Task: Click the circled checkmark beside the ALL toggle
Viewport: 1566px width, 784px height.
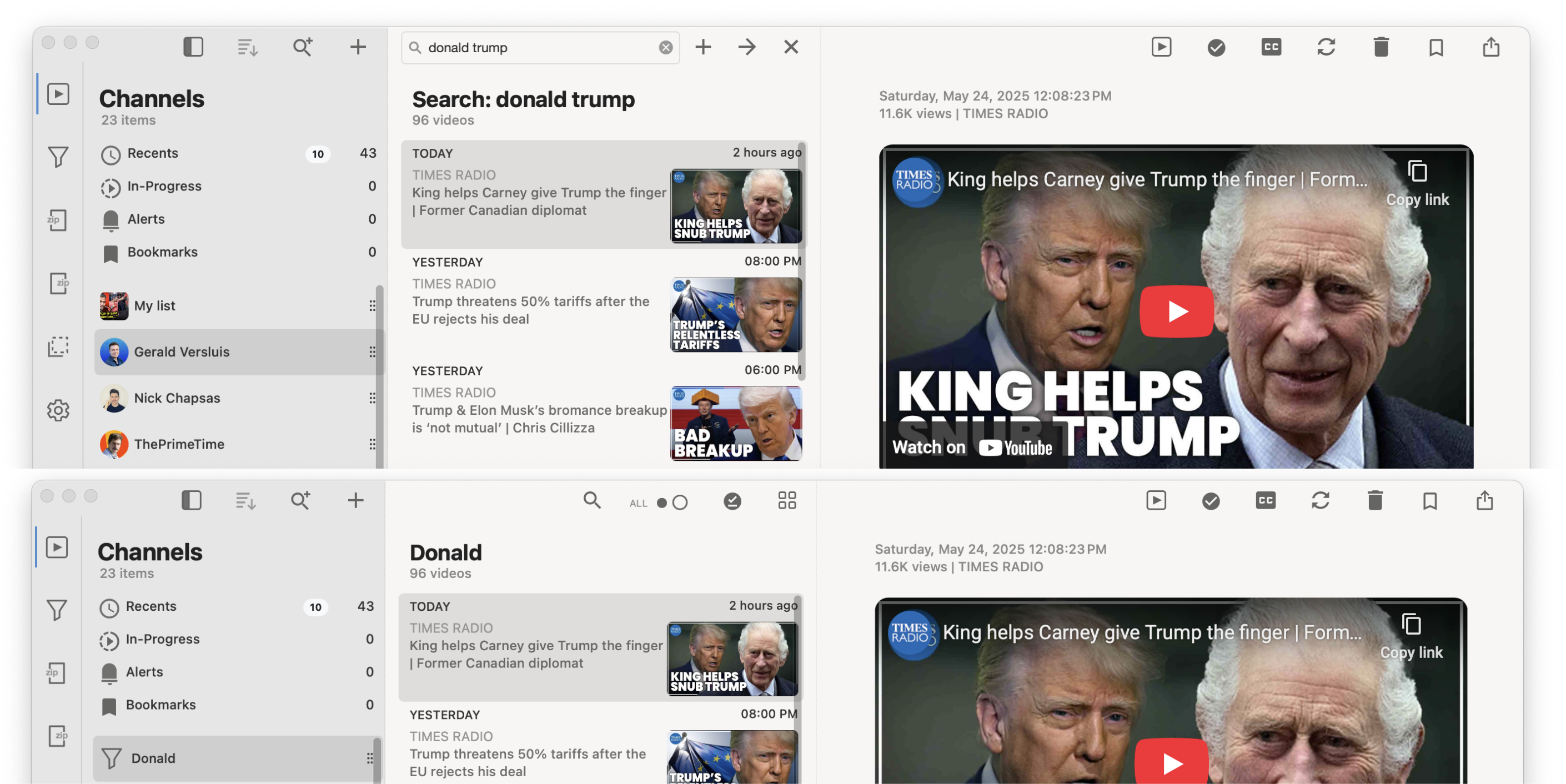Action: pos(732,501)
